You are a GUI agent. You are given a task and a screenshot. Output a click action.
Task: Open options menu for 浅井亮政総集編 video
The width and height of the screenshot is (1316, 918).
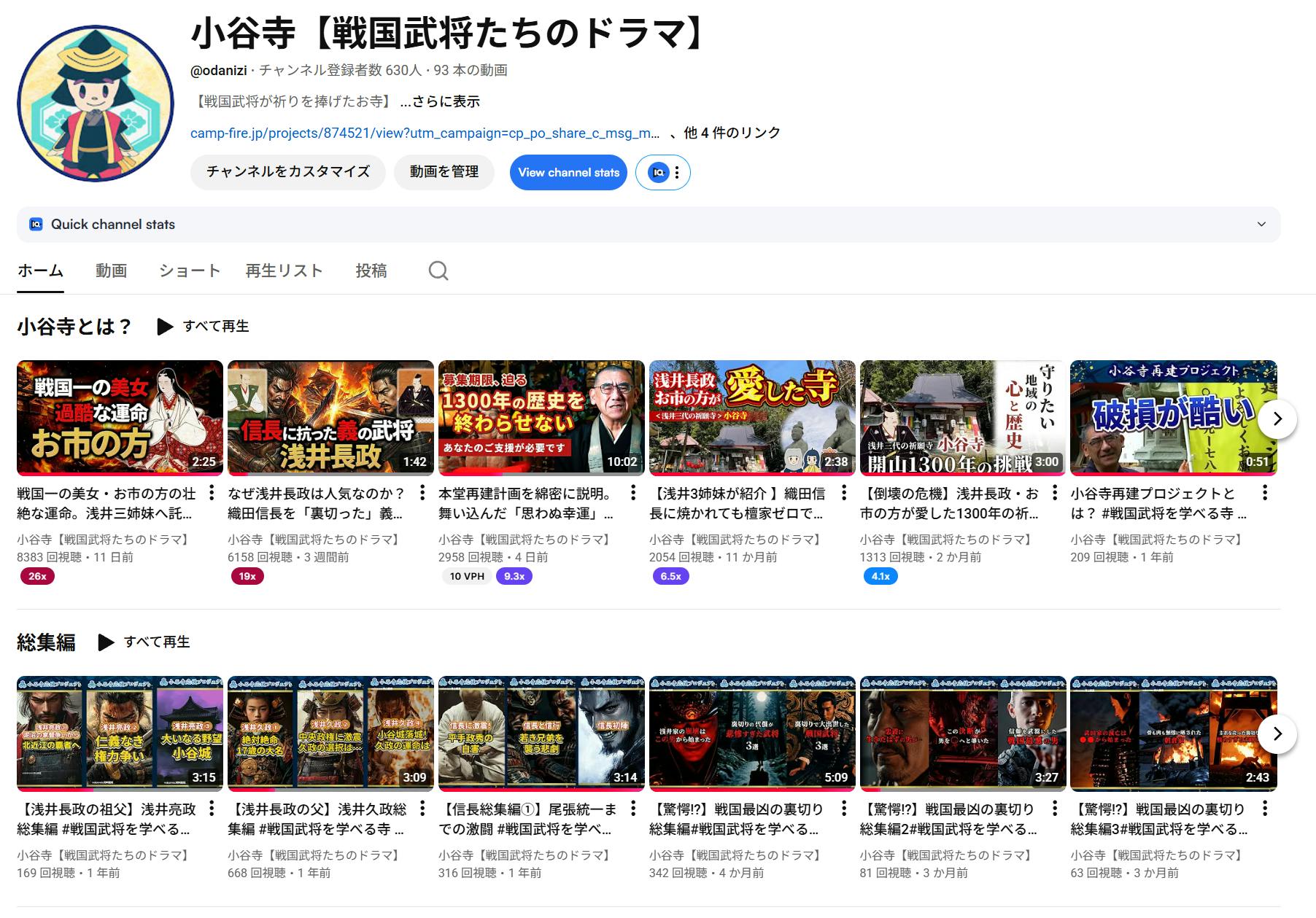click(x=212, y=809)
